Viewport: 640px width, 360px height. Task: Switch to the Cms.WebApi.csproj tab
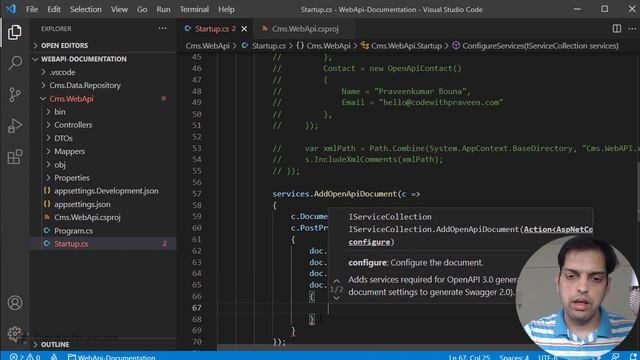[305, 29]
